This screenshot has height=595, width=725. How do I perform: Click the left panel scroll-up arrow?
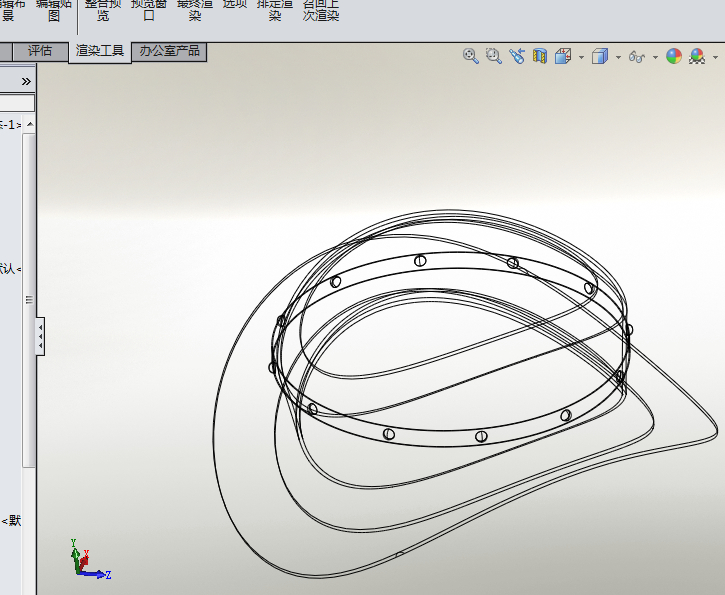pyautogui.click(x=30, y=124)
